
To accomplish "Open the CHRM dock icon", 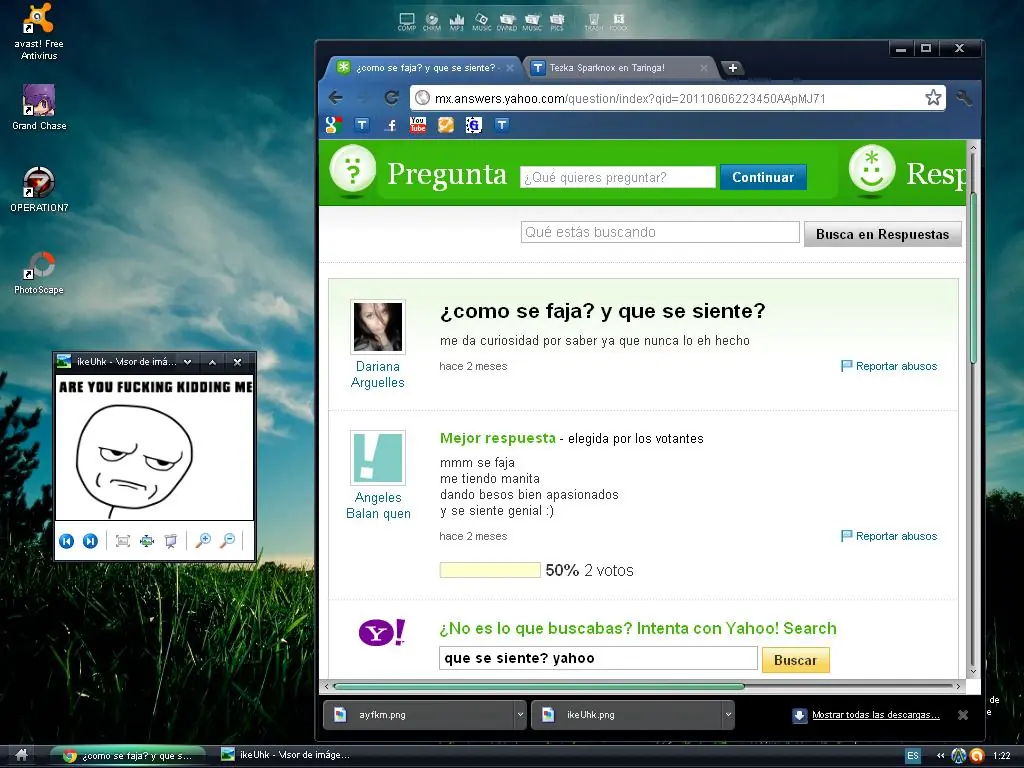I will point(432,22).
